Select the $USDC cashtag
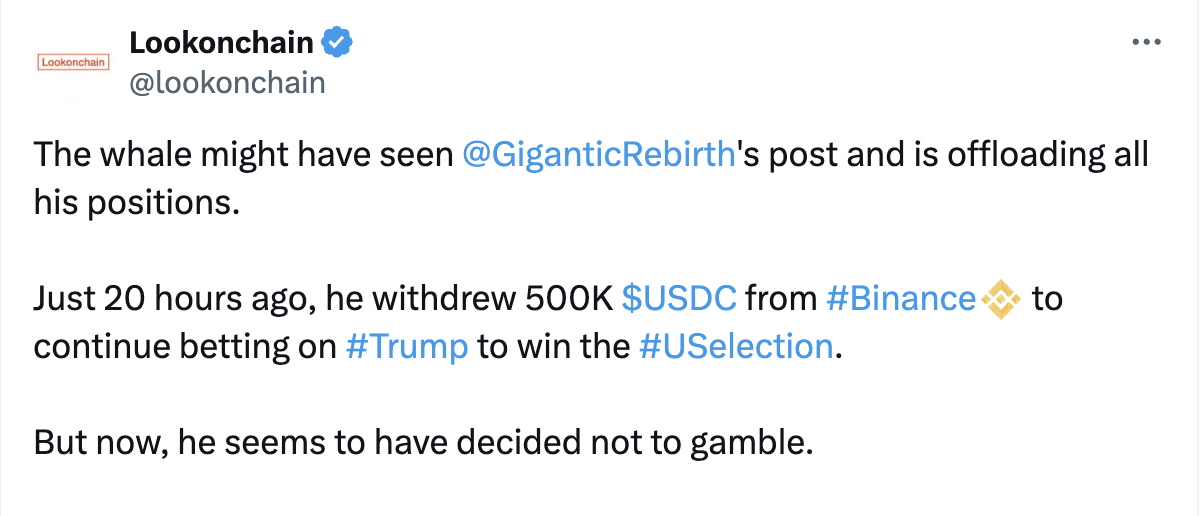Viewport: 1202px width, 516px height. pyautogui.click(x=679, y=299)
